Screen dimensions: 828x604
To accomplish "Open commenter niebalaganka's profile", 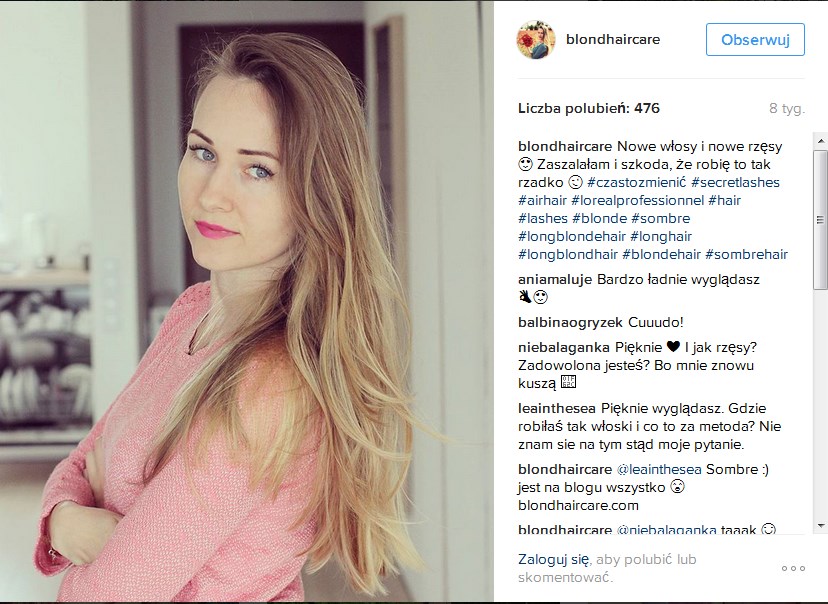I will (564, 347).
